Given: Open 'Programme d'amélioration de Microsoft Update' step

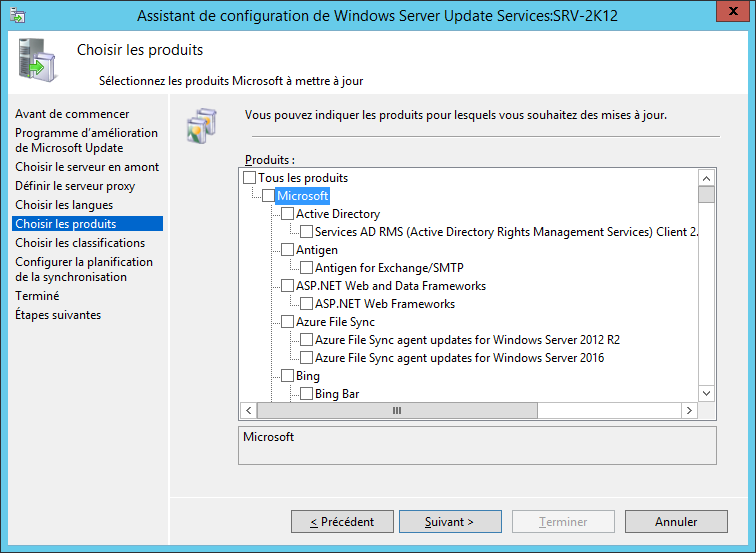Looking at the screenshot, I should (86, 140).
